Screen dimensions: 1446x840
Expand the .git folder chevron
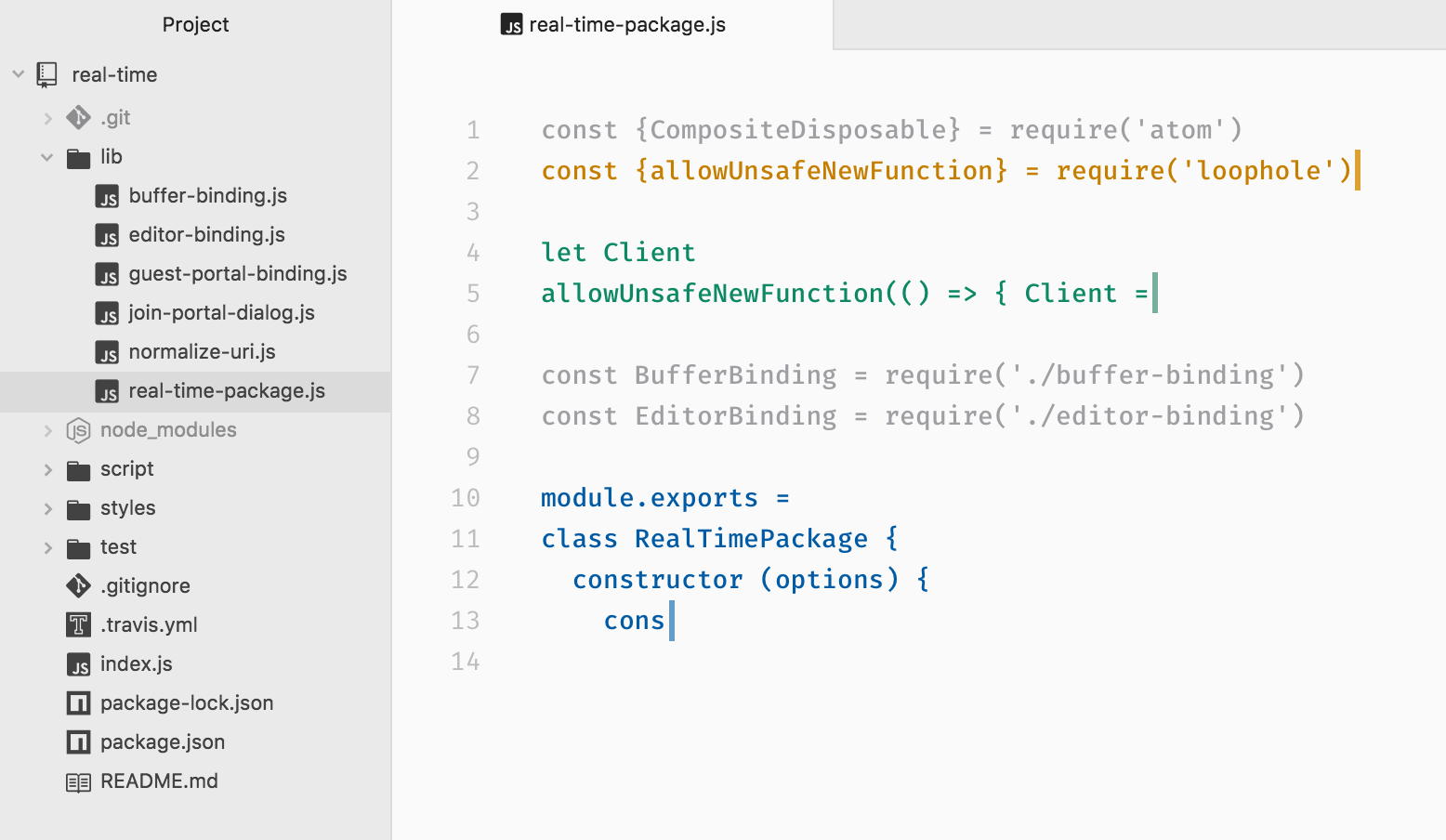pos(48,118)
